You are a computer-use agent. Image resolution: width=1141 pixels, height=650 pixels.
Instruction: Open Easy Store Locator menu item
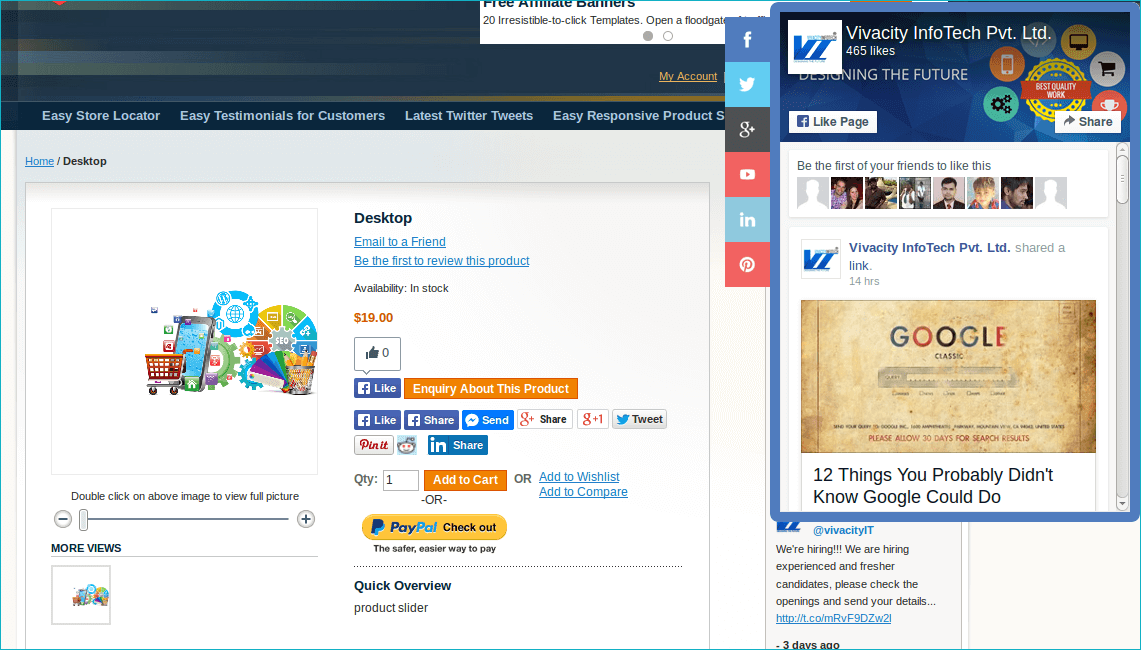point(101,116)
